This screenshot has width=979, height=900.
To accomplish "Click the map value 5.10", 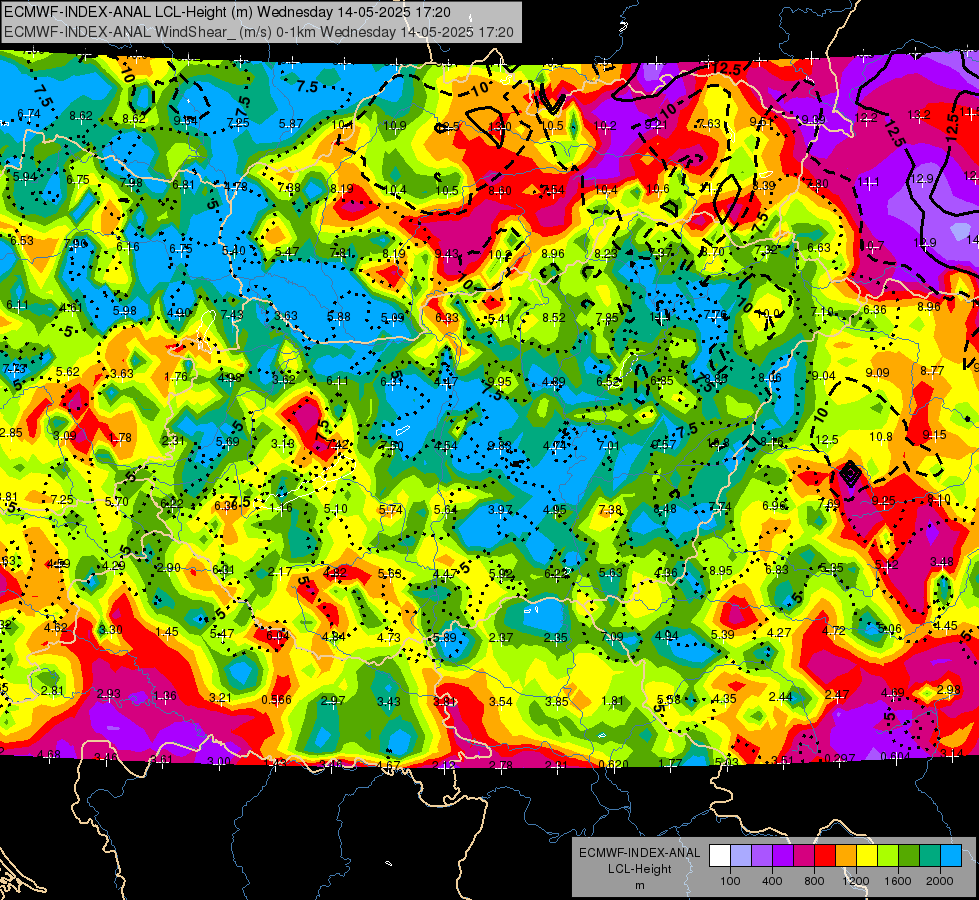I will (x=335, y=509).
